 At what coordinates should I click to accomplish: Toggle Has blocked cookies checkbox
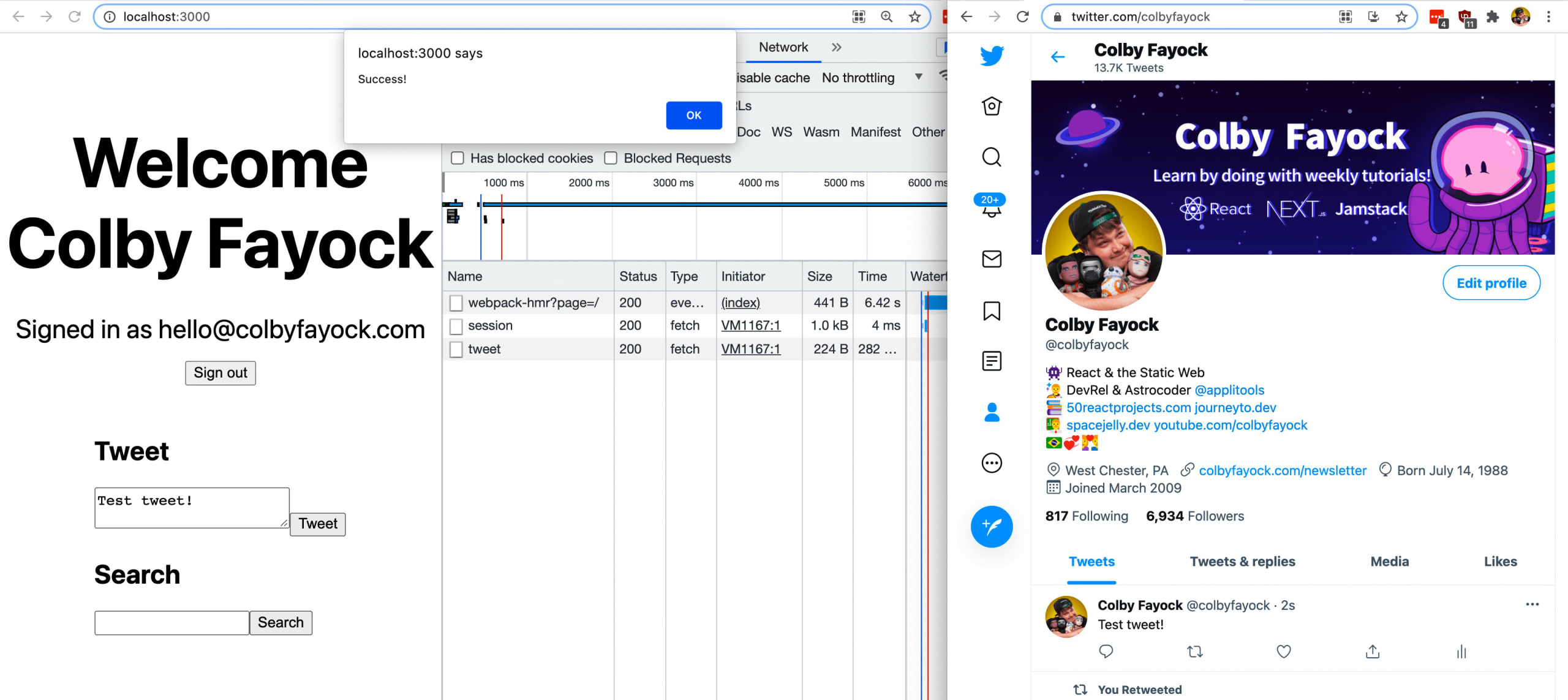pyautogui.click(x=458, y=158)
